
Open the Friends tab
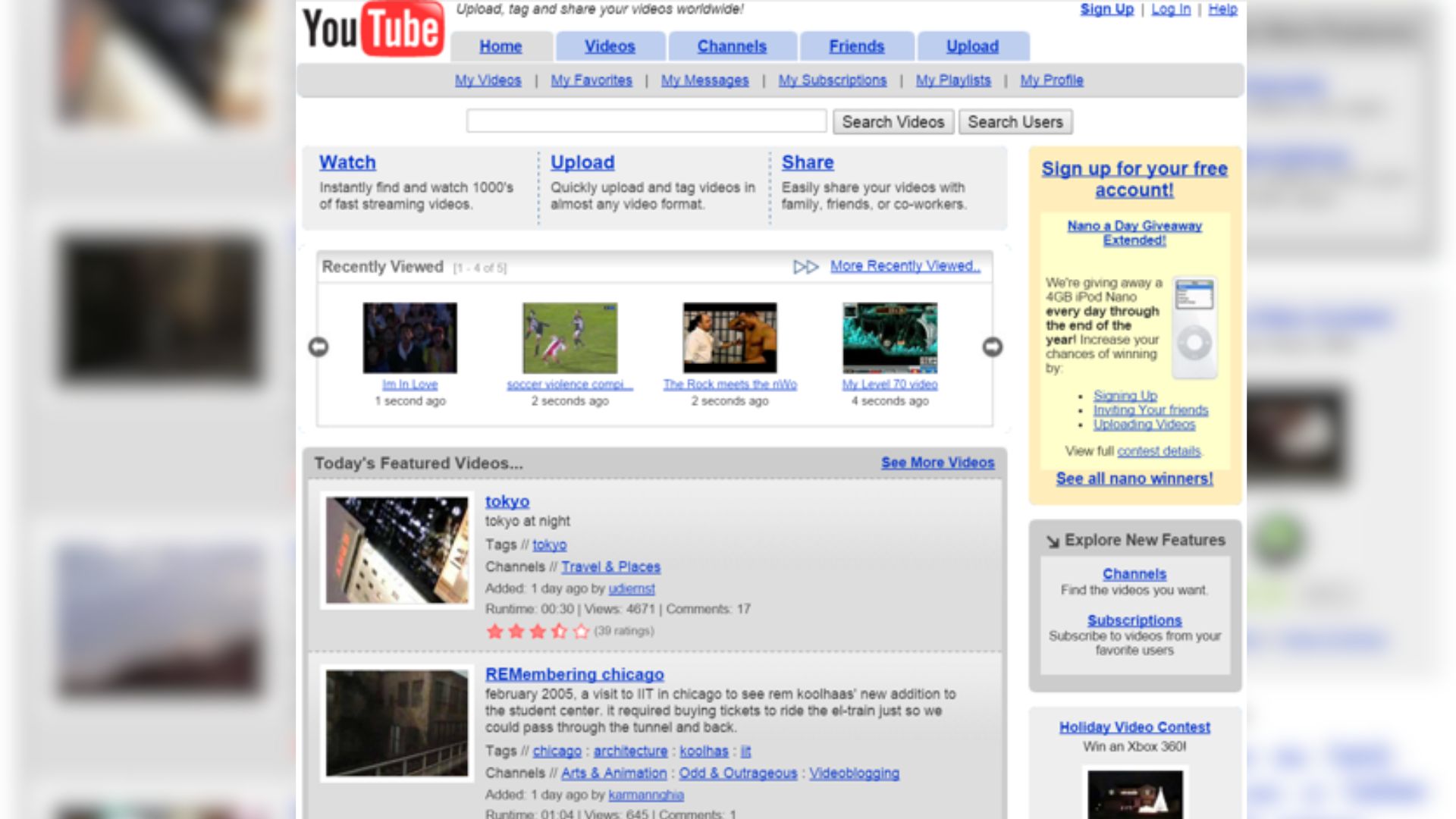click(x=856, y=46)
